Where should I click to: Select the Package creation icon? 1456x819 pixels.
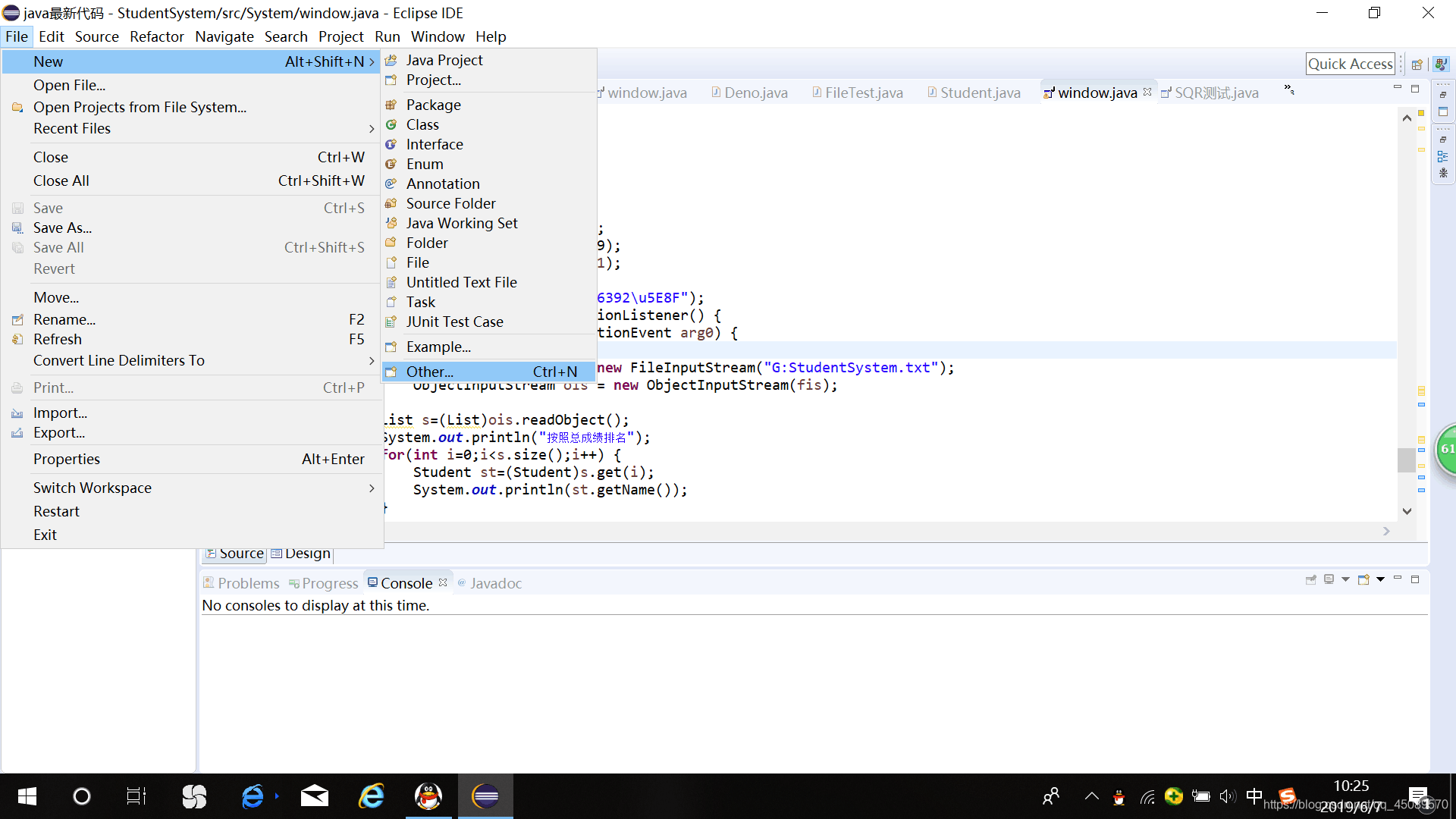click(393, 104)
